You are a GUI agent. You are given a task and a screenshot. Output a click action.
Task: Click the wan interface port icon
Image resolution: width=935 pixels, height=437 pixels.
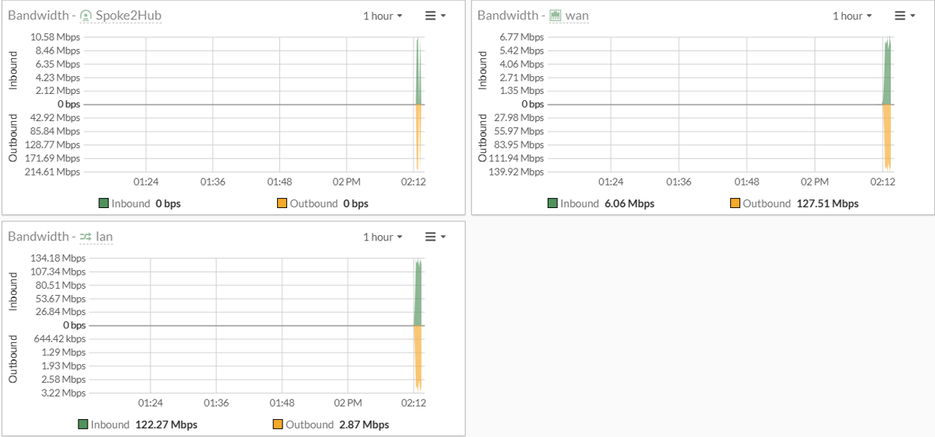tap(555, 16)
